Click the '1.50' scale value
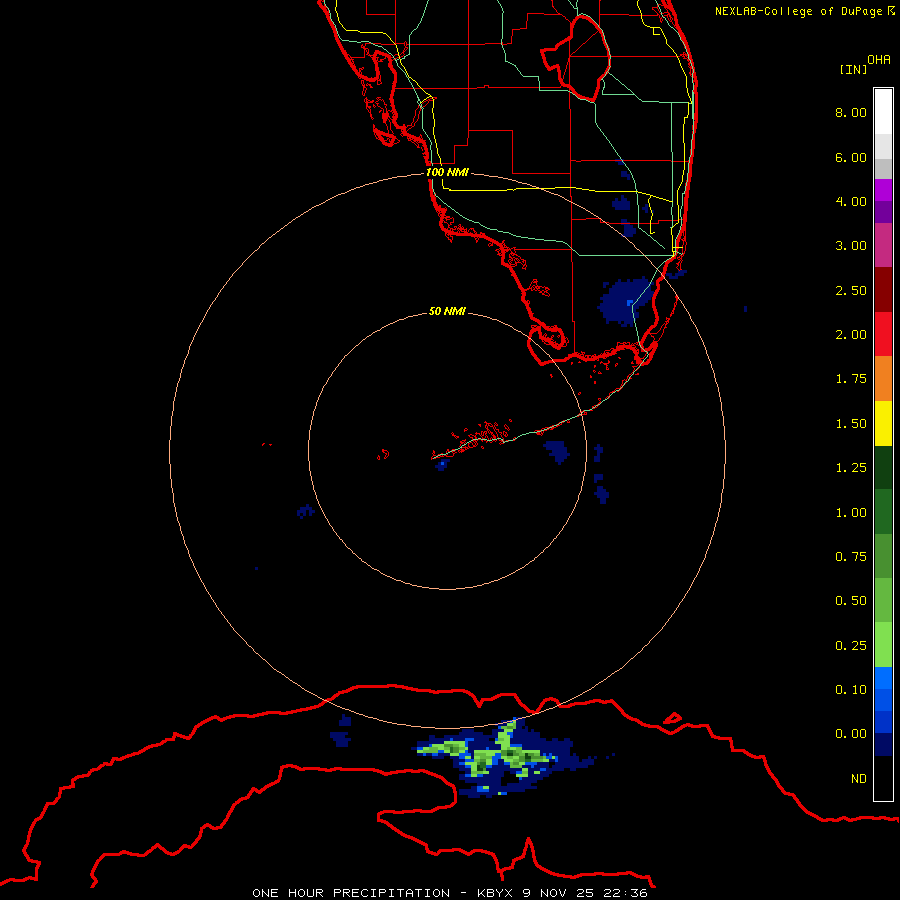The image size is (900, 900). [x=851, y=424]
